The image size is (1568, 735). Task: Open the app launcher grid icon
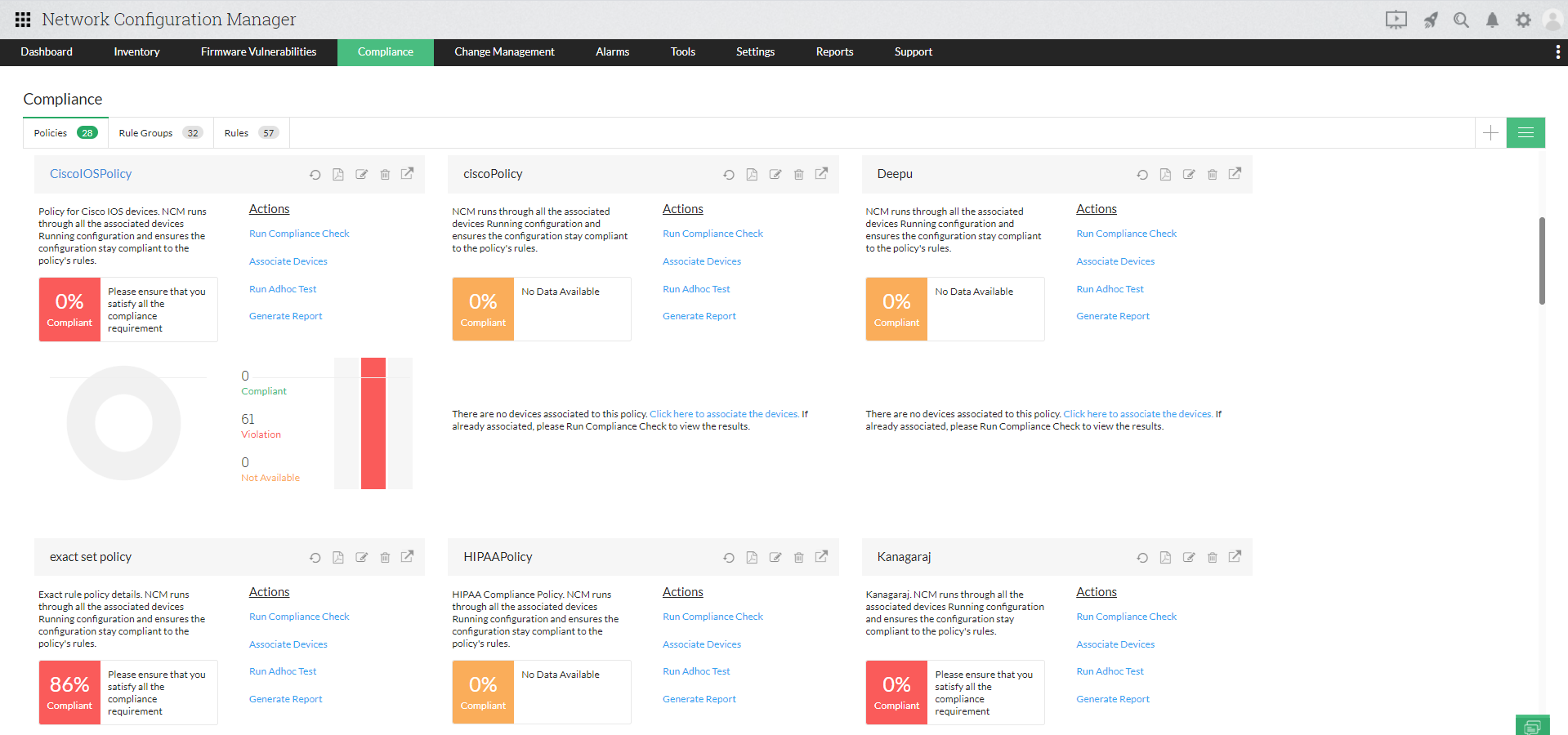22,20
